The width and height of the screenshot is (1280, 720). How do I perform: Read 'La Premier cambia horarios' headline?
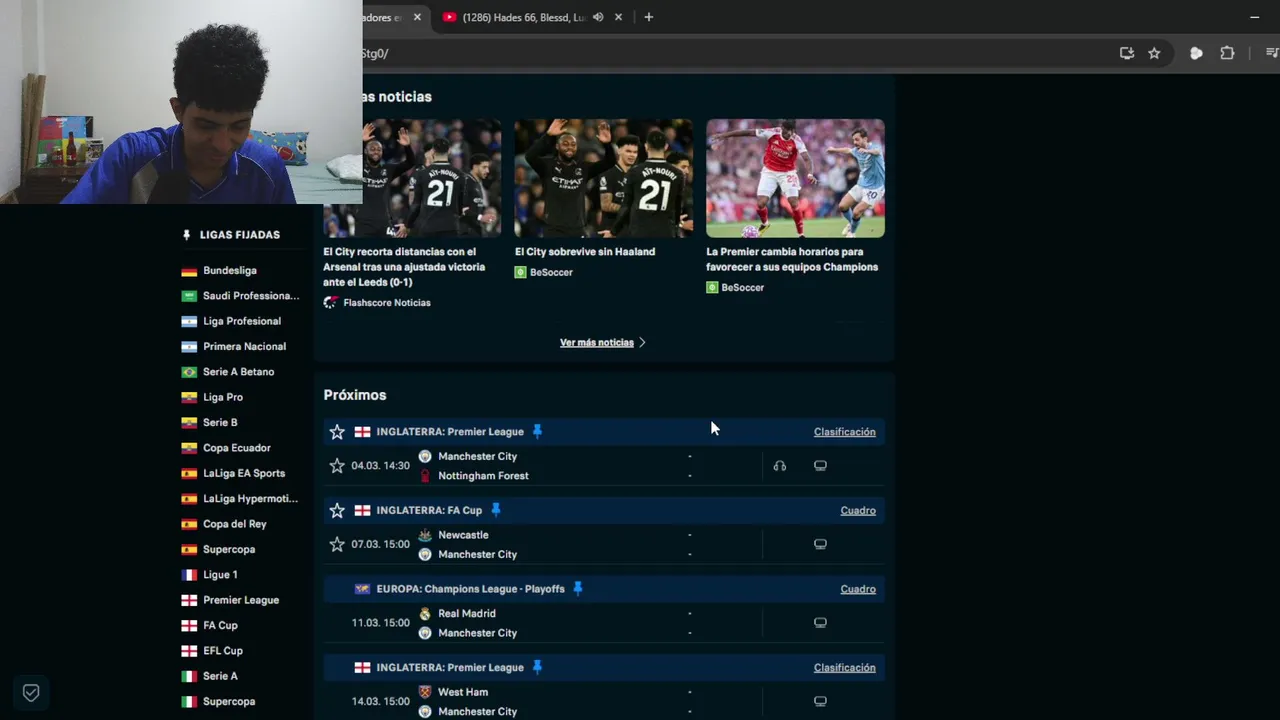pos(792,260)
